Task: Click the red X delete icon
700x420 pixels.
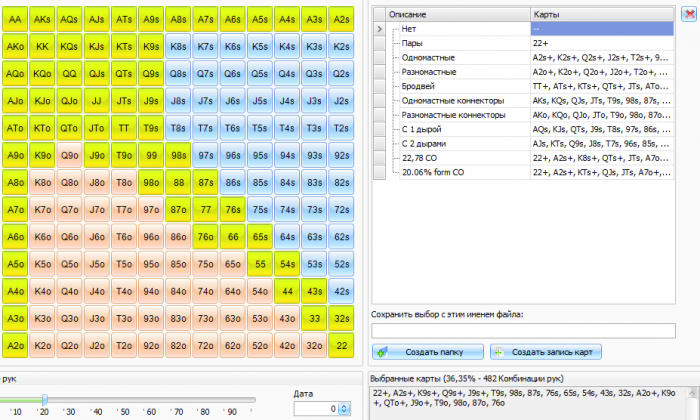Action: tap(689, 14)
